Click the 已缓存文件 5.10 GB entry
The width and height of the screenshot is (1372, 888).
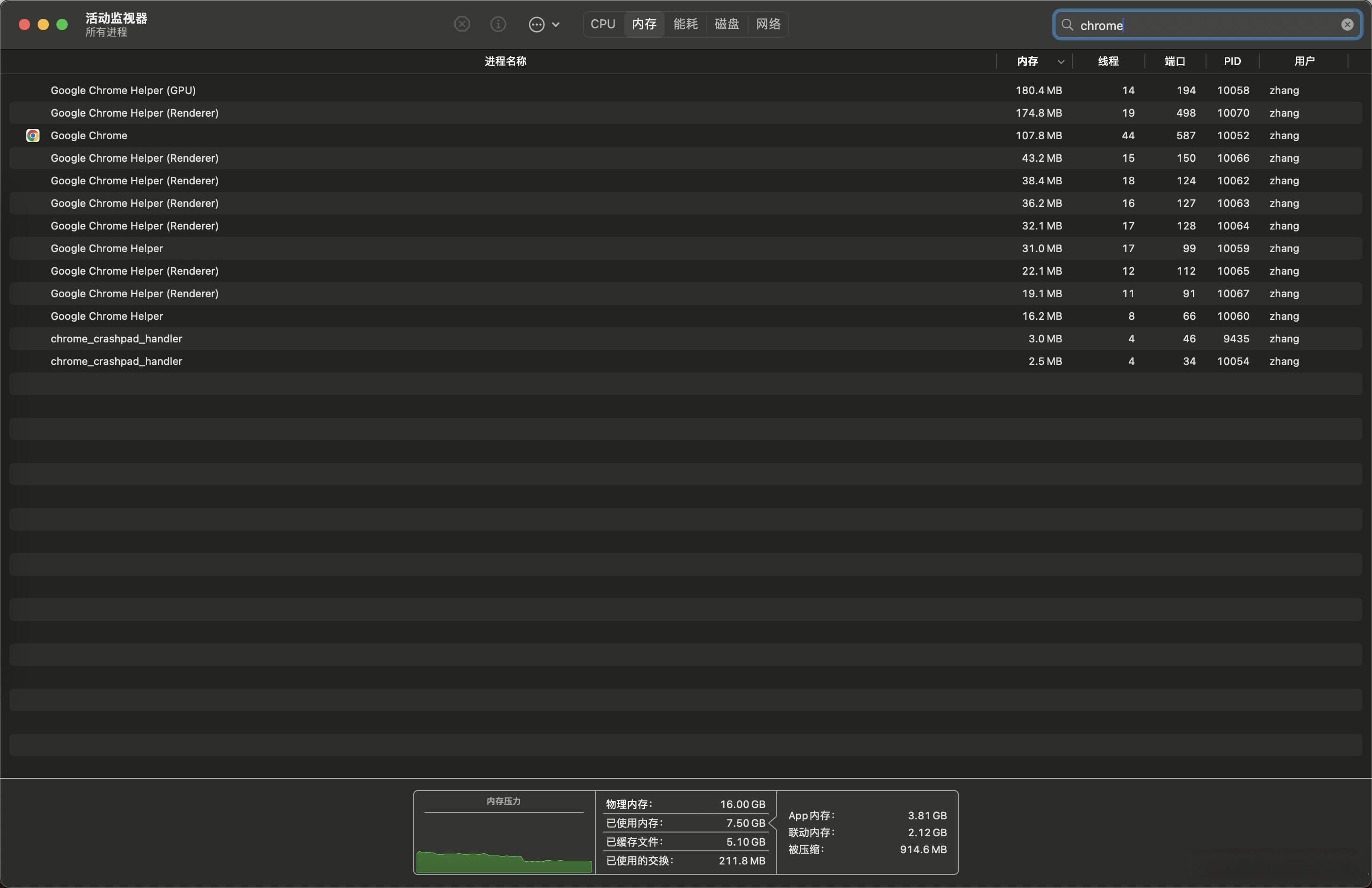tap(686, 842)
